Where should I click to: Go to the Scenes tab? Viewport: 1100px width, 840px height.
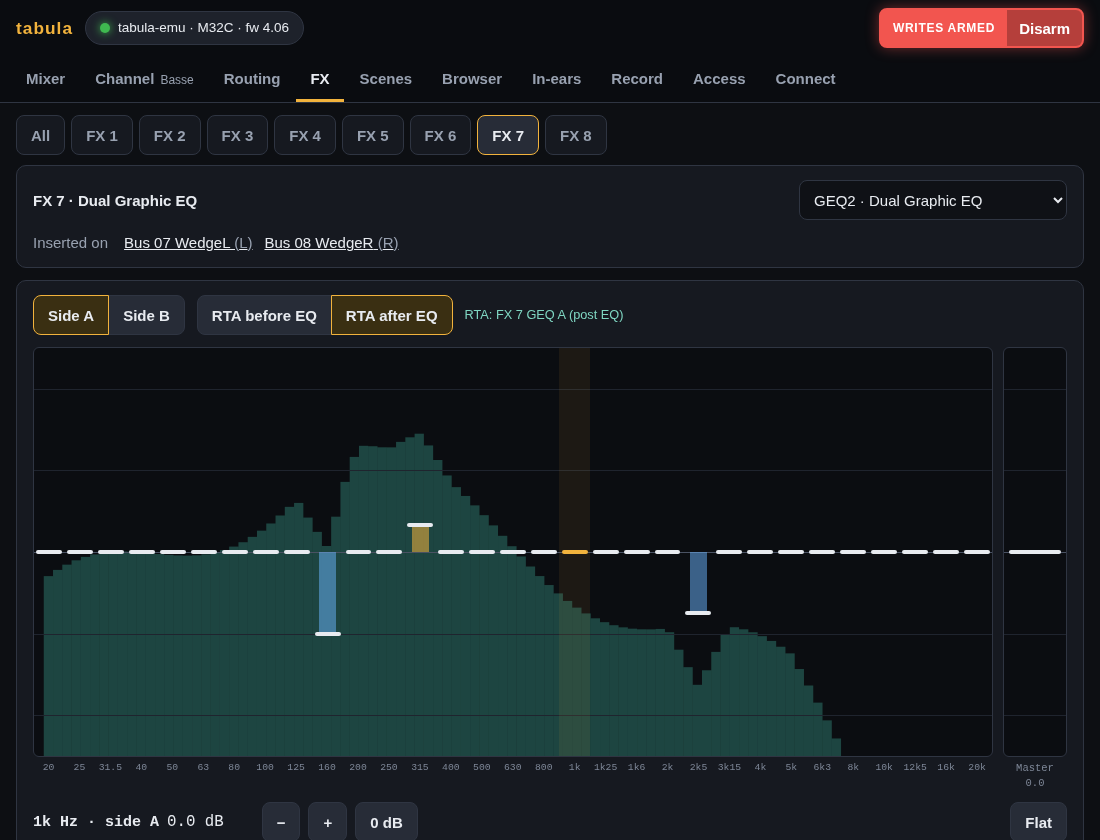pyautogui.click(x=386, y=79)
